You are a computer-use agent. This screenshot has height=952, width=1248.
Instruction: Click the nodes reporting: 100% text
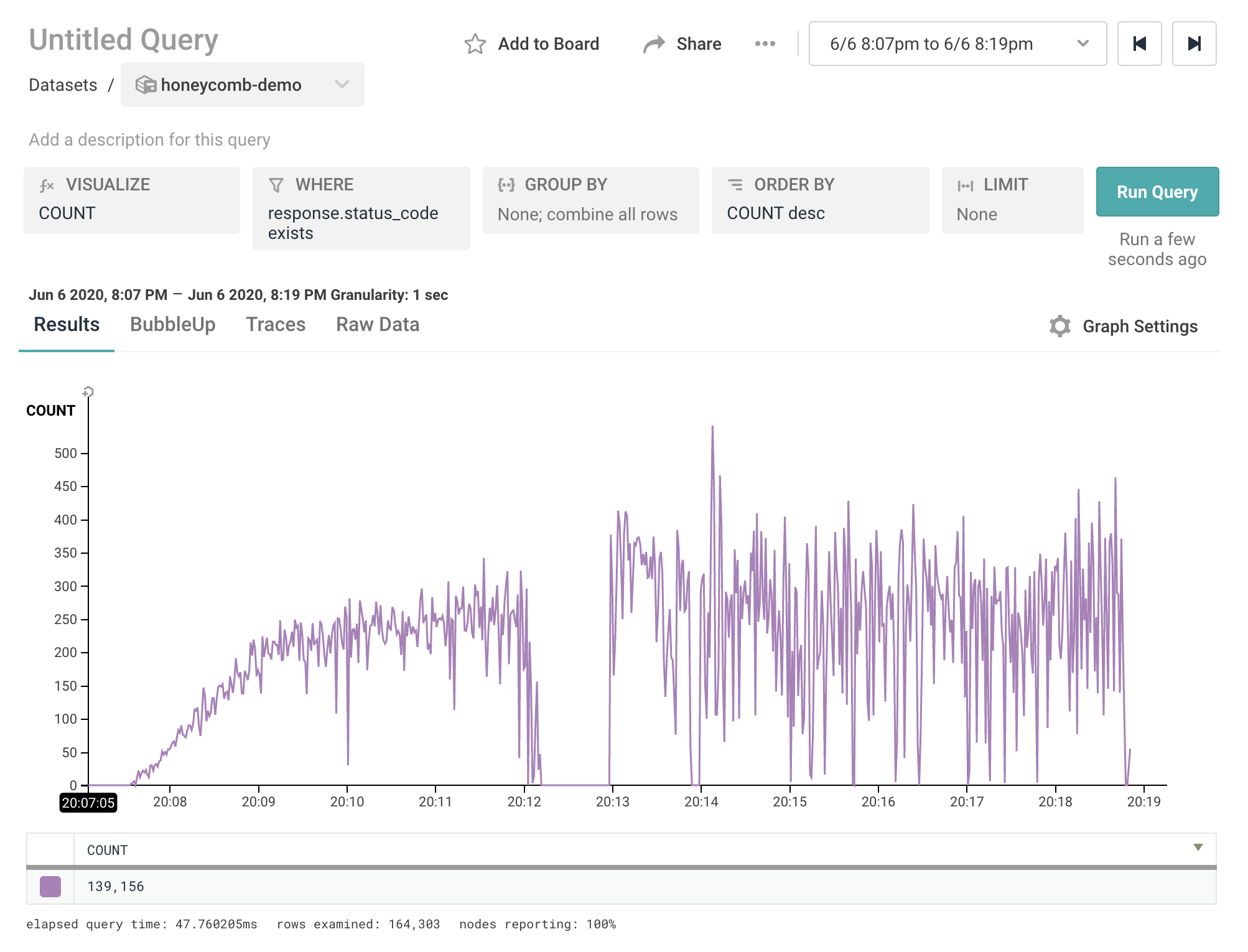pyautogui.click(x=538, y=924)
